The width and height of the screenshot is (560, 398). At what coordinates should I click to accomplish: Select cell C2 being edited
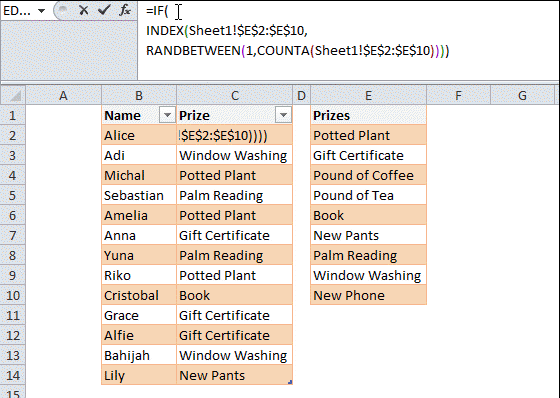[x=234, y=135]
